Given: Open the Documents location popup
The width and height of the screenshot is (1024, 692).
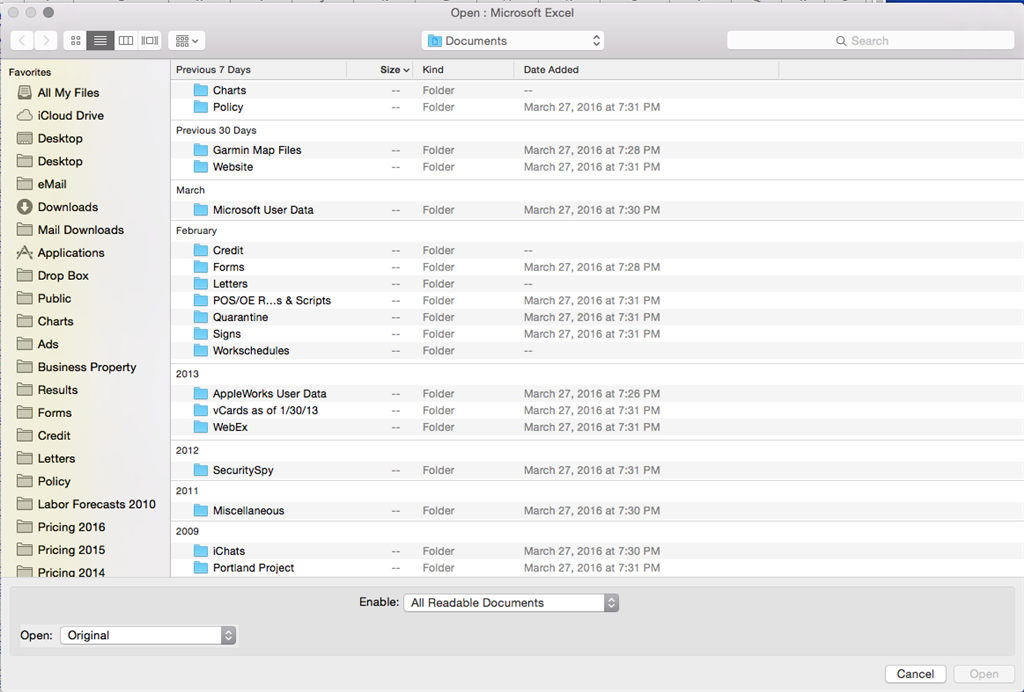Looking at the screenshot, I should coord(513,40).
